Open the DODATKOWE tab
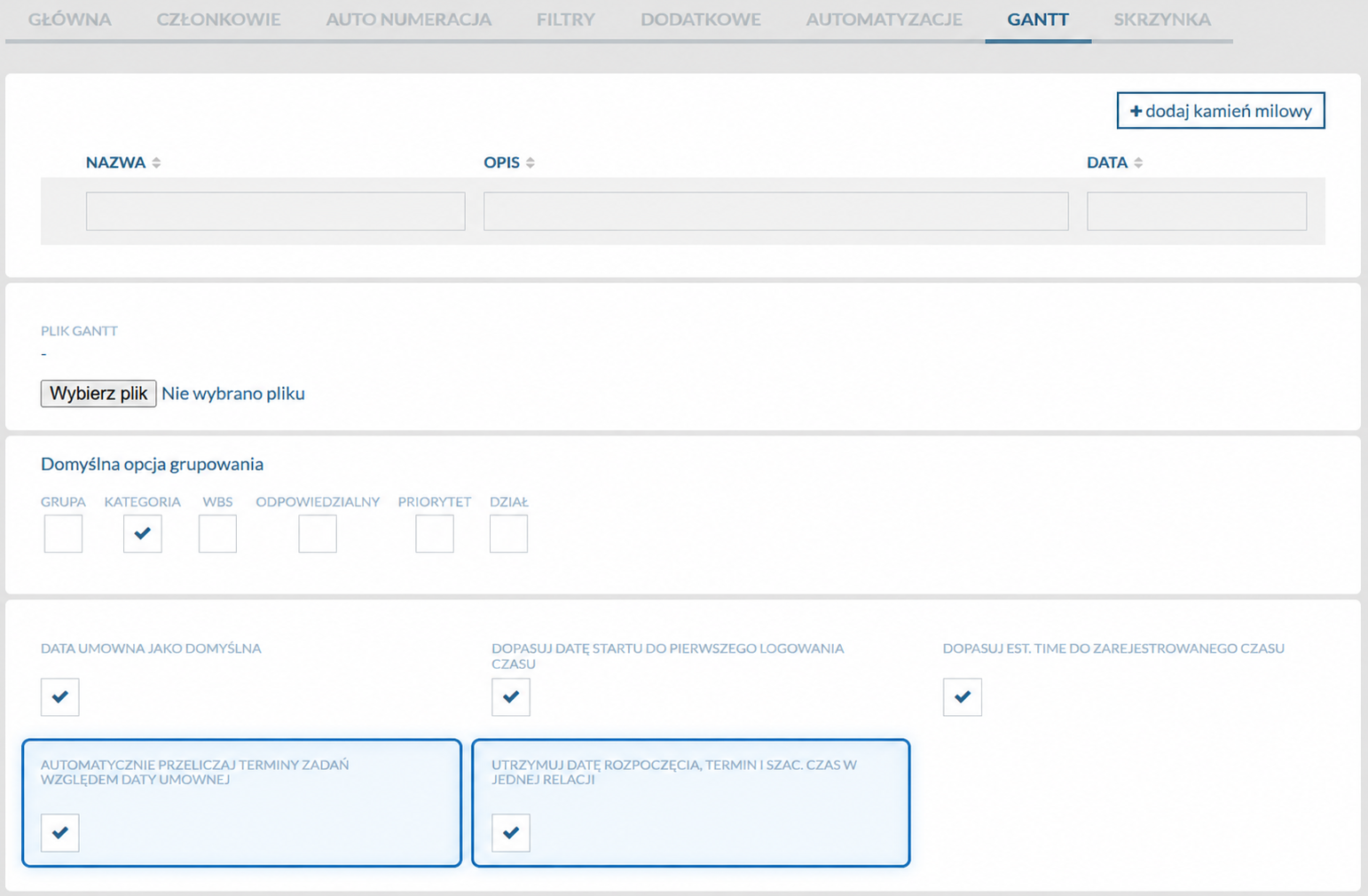The width and height of the screenshot is (1368, 896). pyautogui.click(x=701, y=20)
